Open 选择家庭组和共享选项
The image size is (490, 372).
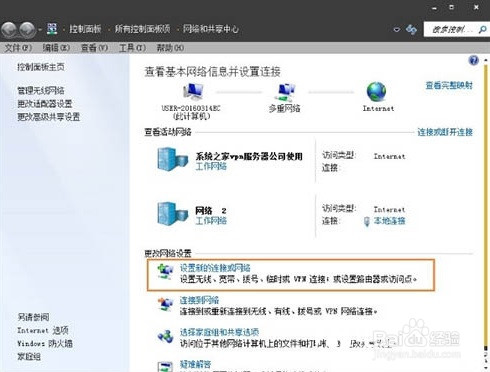point(219,332)
